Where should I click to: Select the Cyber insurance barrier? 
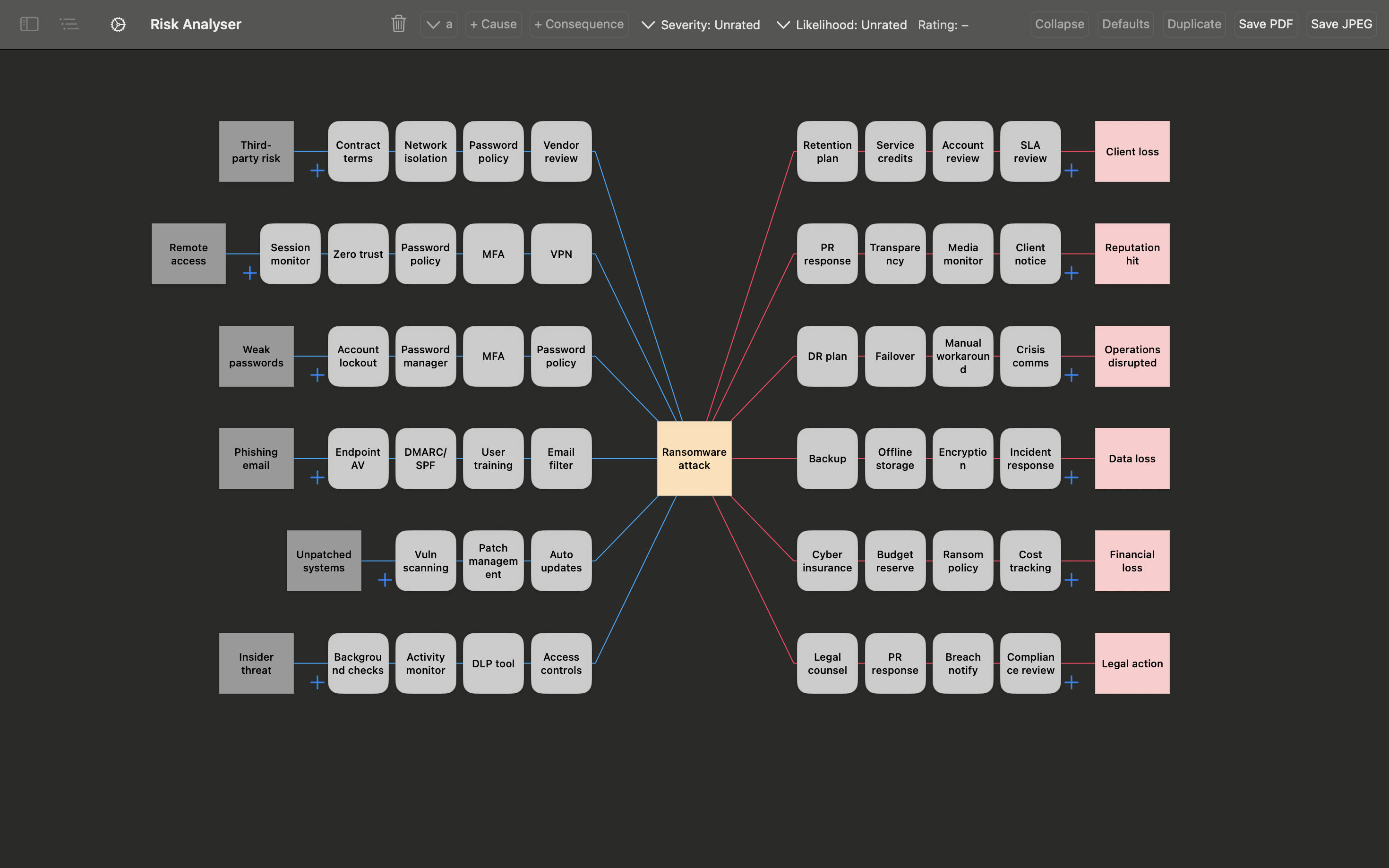click(827, 561)
